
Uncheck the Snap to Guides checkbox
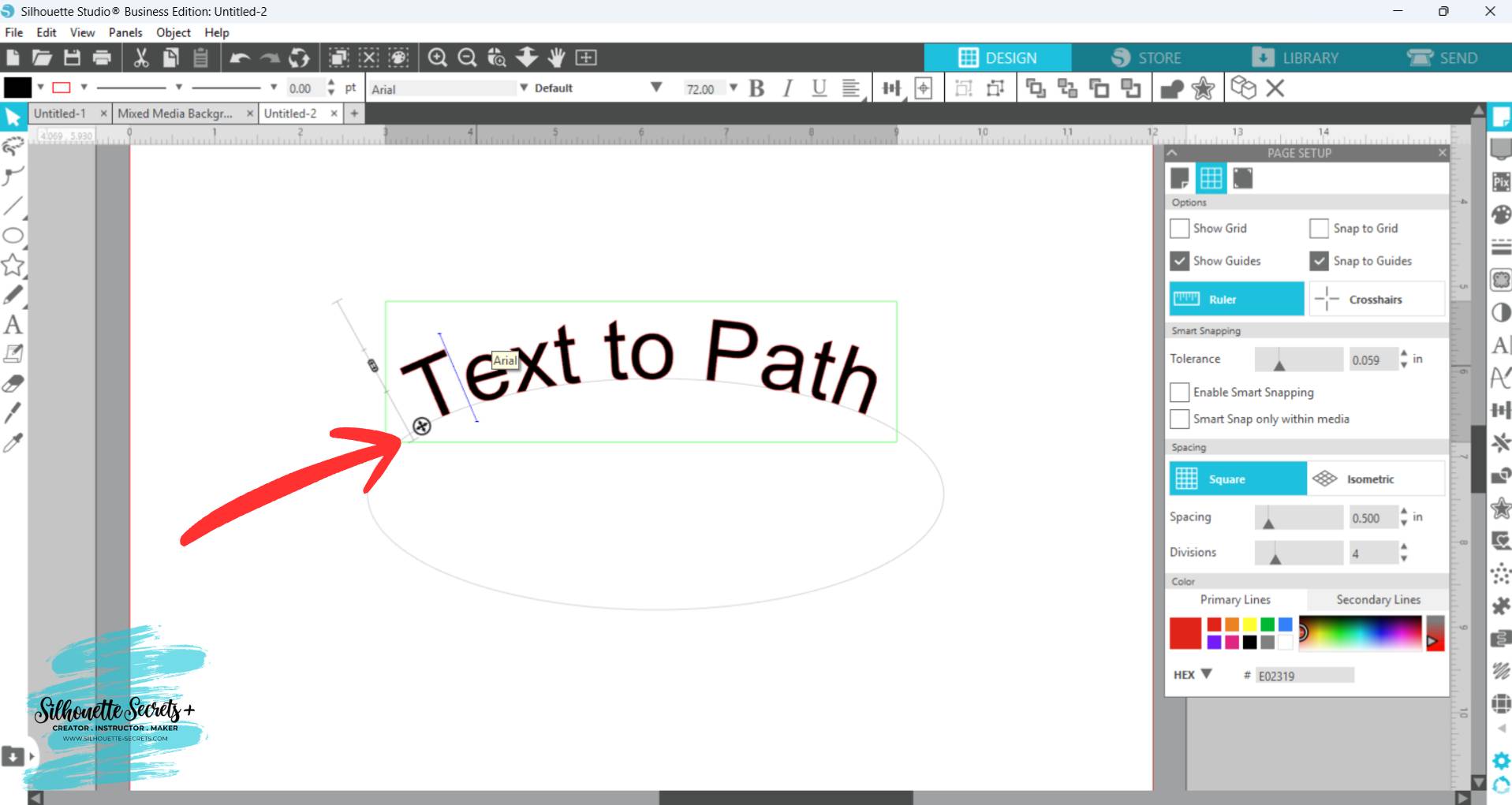[1319, 261]
